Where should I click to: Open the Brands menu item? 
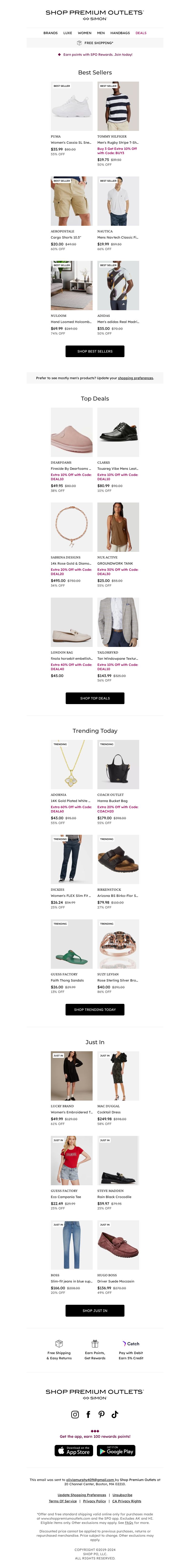(x=51, y=33)
